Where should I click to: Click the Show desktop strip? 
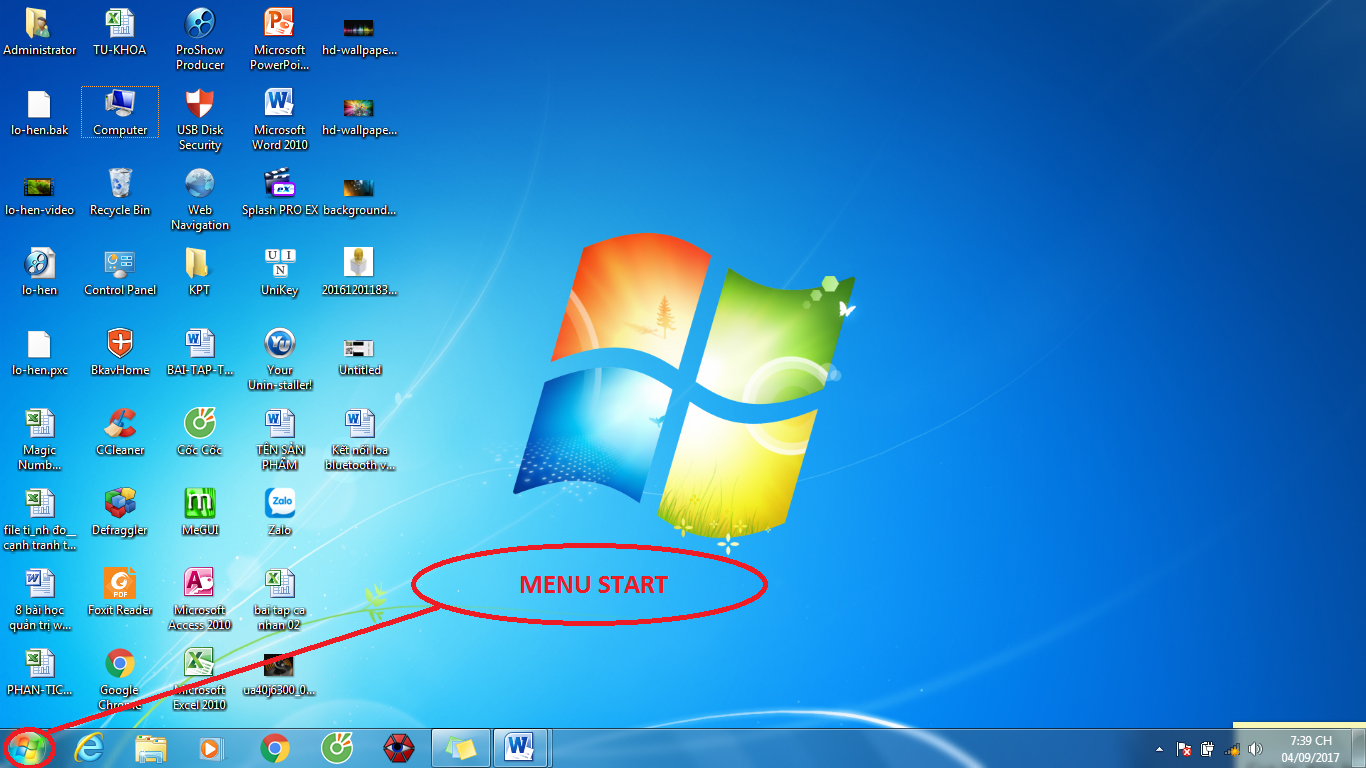click(x=1360, y=749)
